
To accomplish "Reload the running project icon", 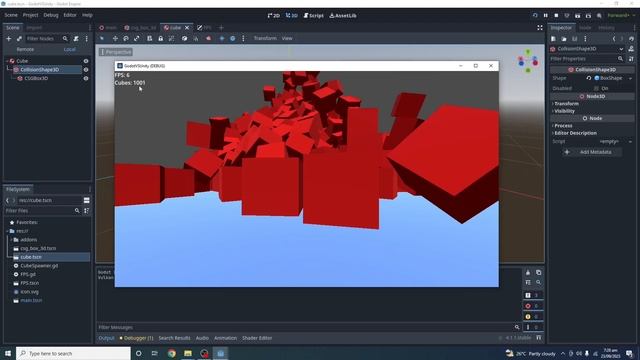I will pyautogui.click(x=535, y=16).
